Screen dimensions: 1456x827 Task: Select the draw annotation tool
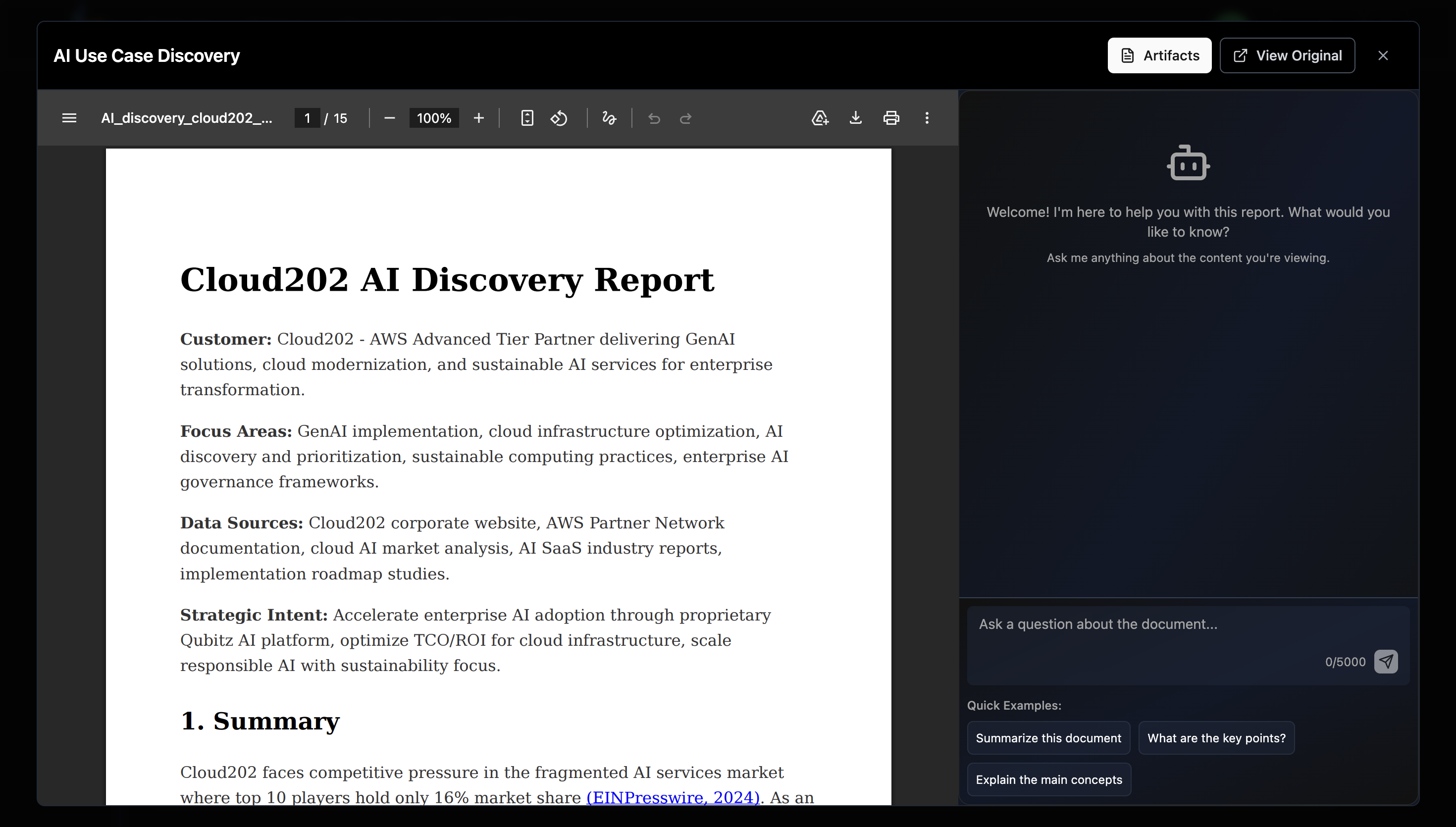[609, 118]
